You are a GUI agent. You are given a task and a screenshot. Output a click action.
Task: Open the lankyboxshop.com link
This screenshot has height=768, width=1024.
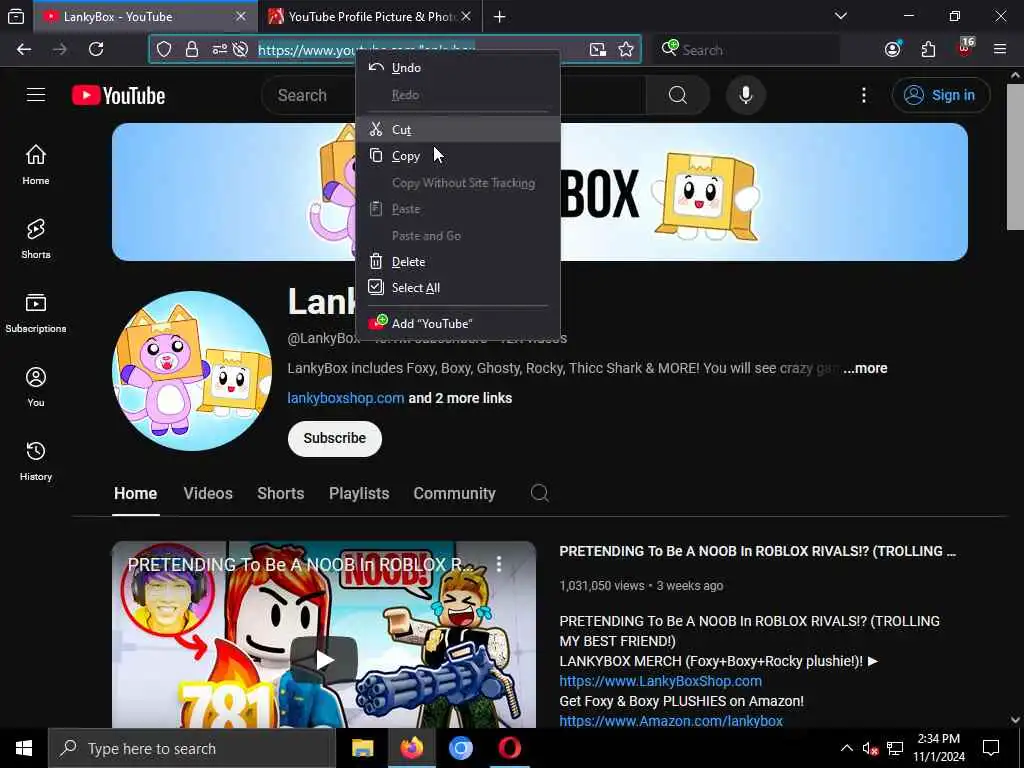(345, 398)
